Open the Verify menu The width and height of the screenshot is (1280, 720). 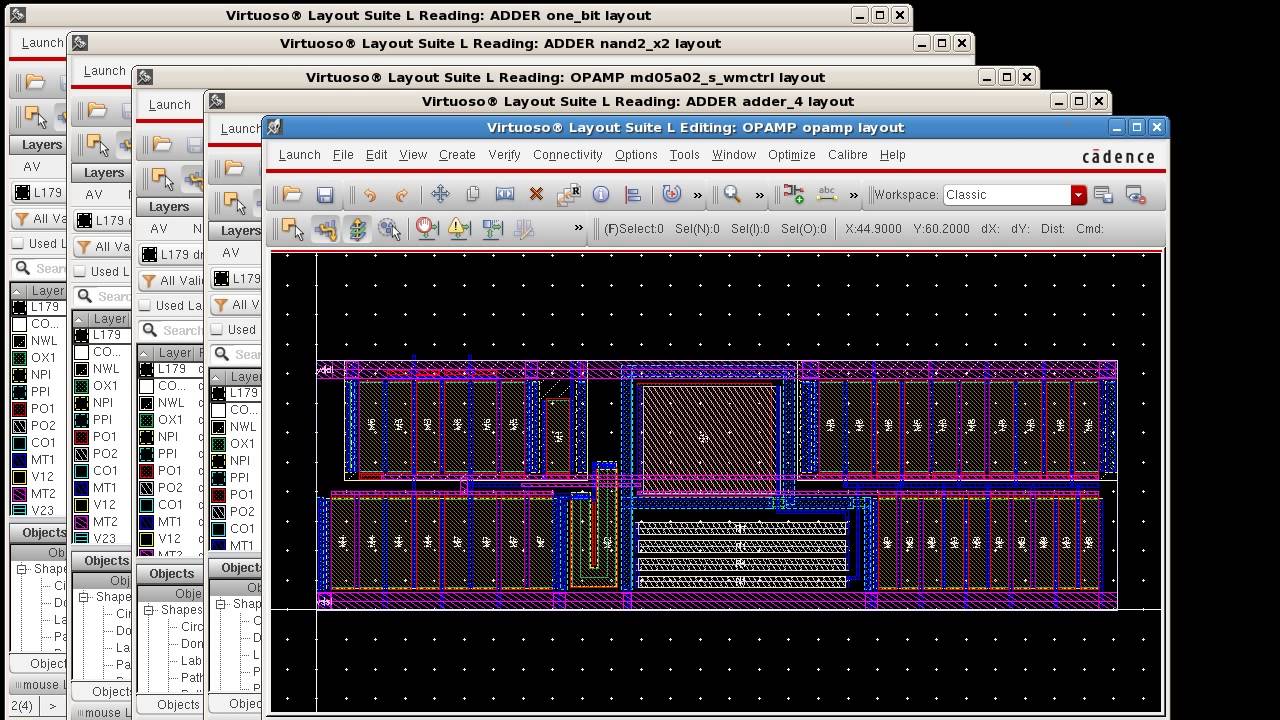coord(504,155)
